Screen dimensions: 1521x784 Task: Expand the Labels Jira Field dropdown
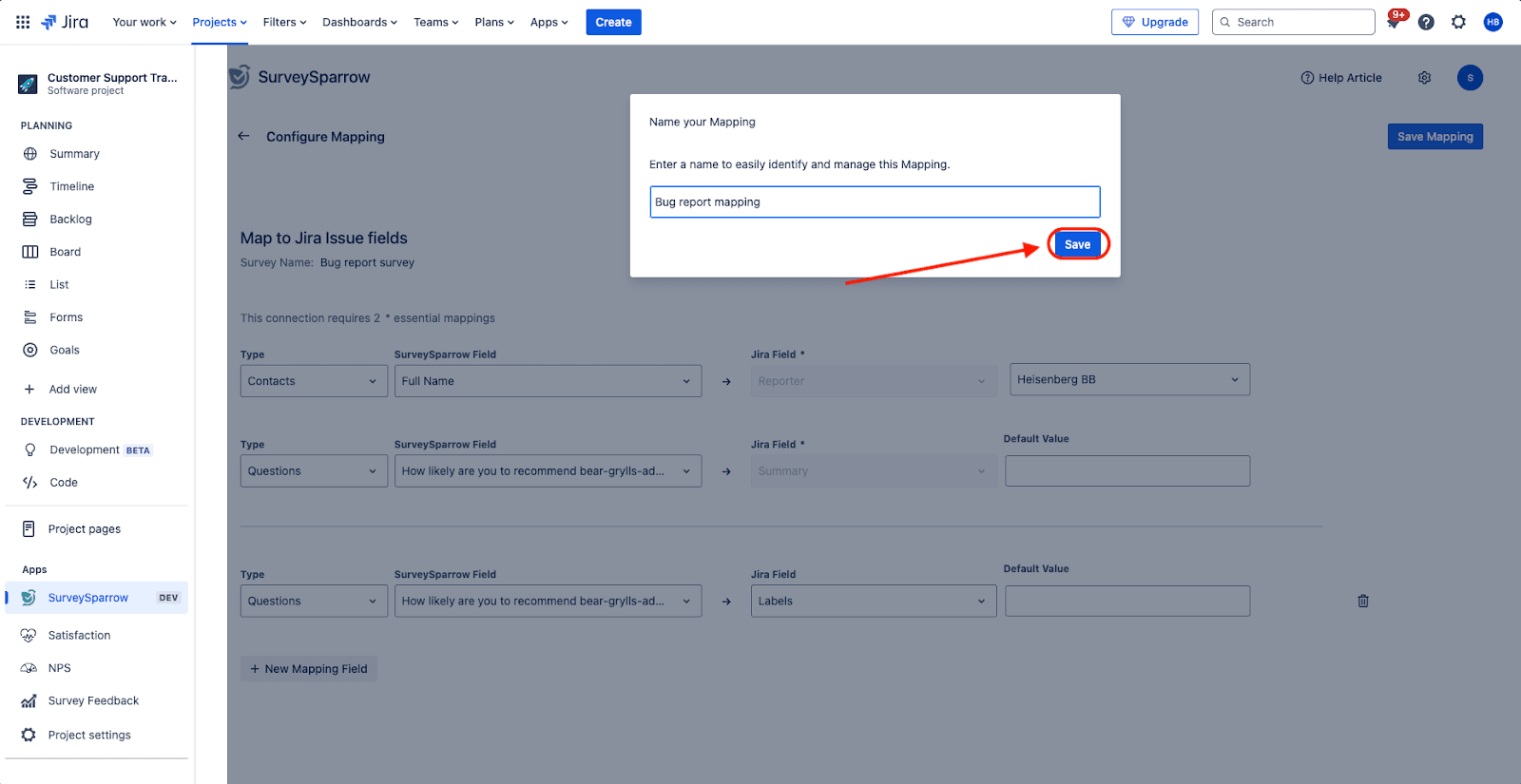[873, 601]
